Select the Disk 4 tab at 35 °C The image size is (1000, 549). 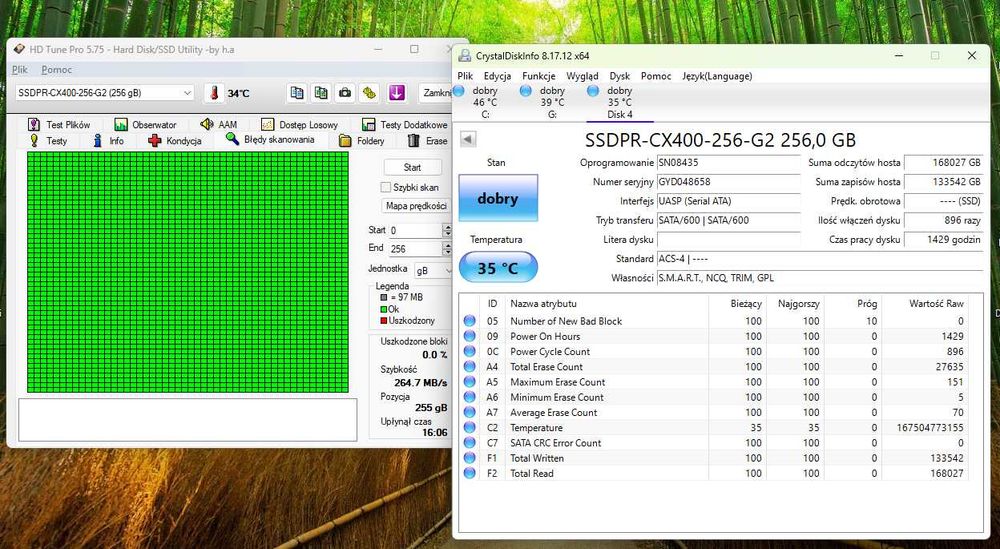620,102
